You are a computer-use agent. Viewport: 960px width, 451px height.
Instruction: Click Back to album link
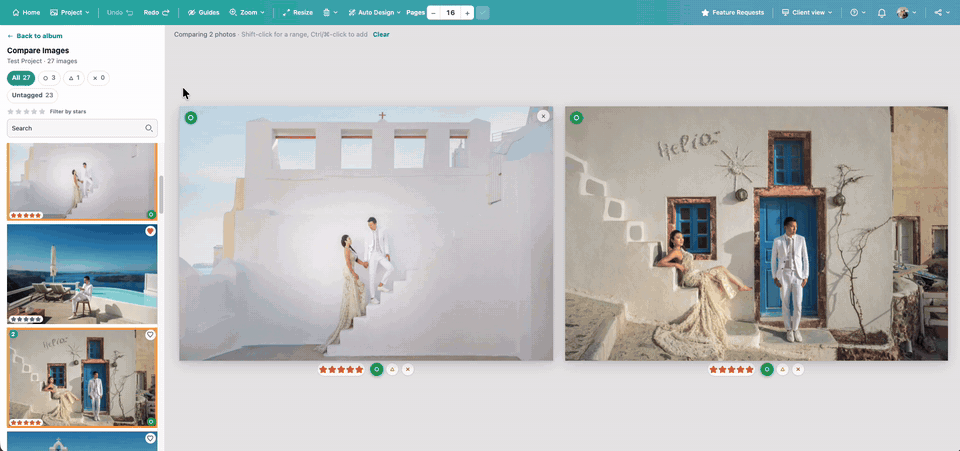point(35,36)
